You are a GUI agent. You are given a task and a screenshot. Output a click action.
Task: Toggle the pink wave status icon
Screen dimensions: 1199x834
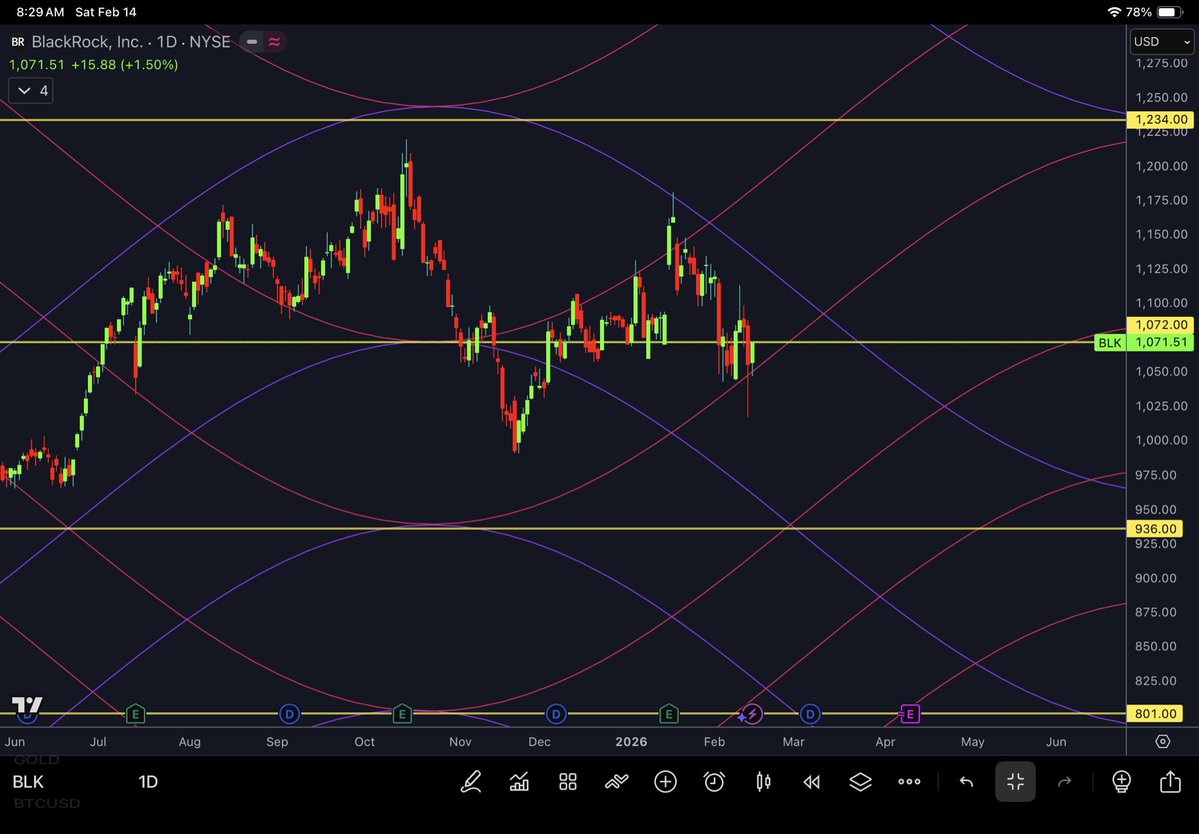(275, 42)
